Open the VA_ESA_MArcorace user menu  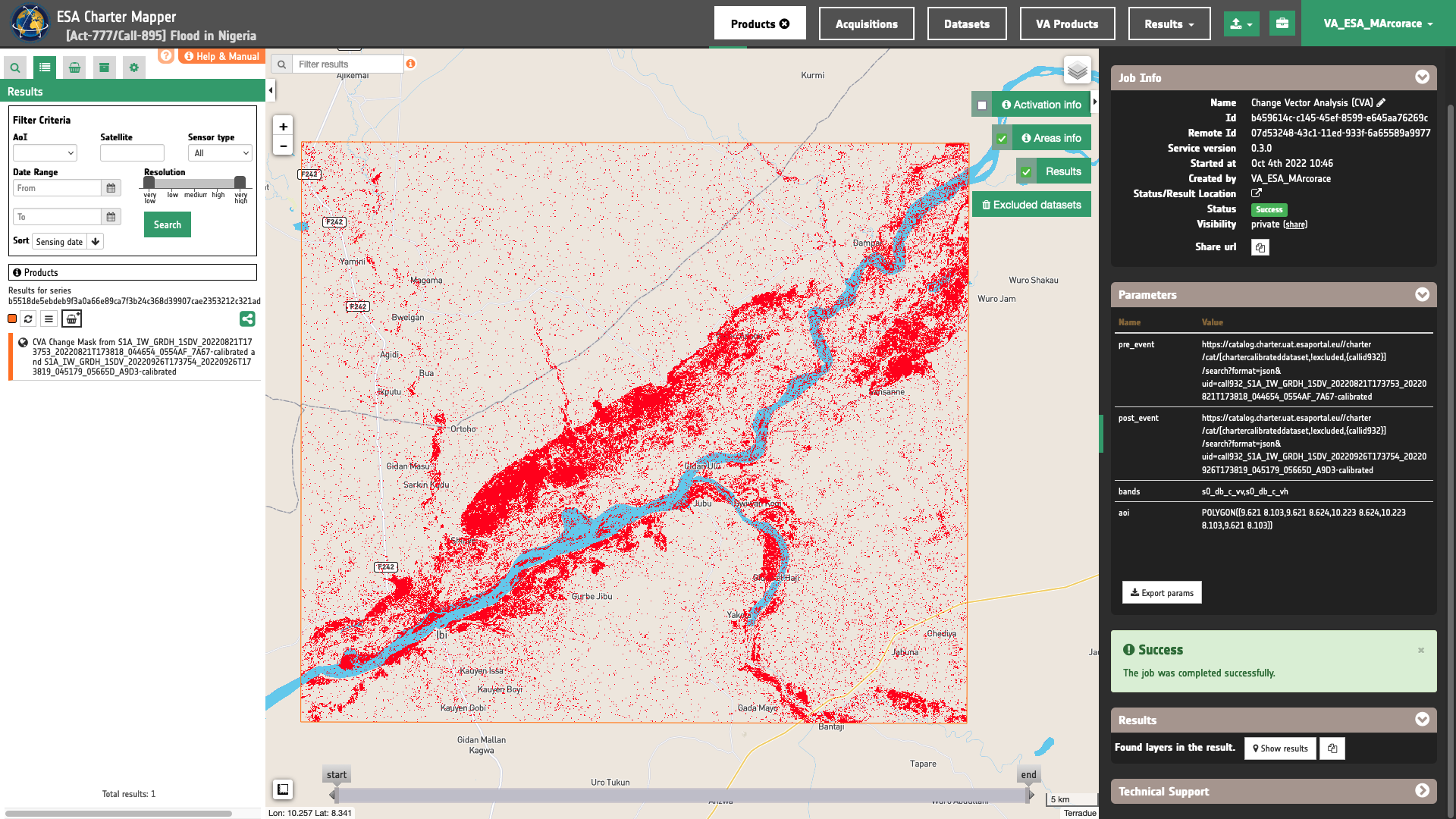click(1379, 24)
